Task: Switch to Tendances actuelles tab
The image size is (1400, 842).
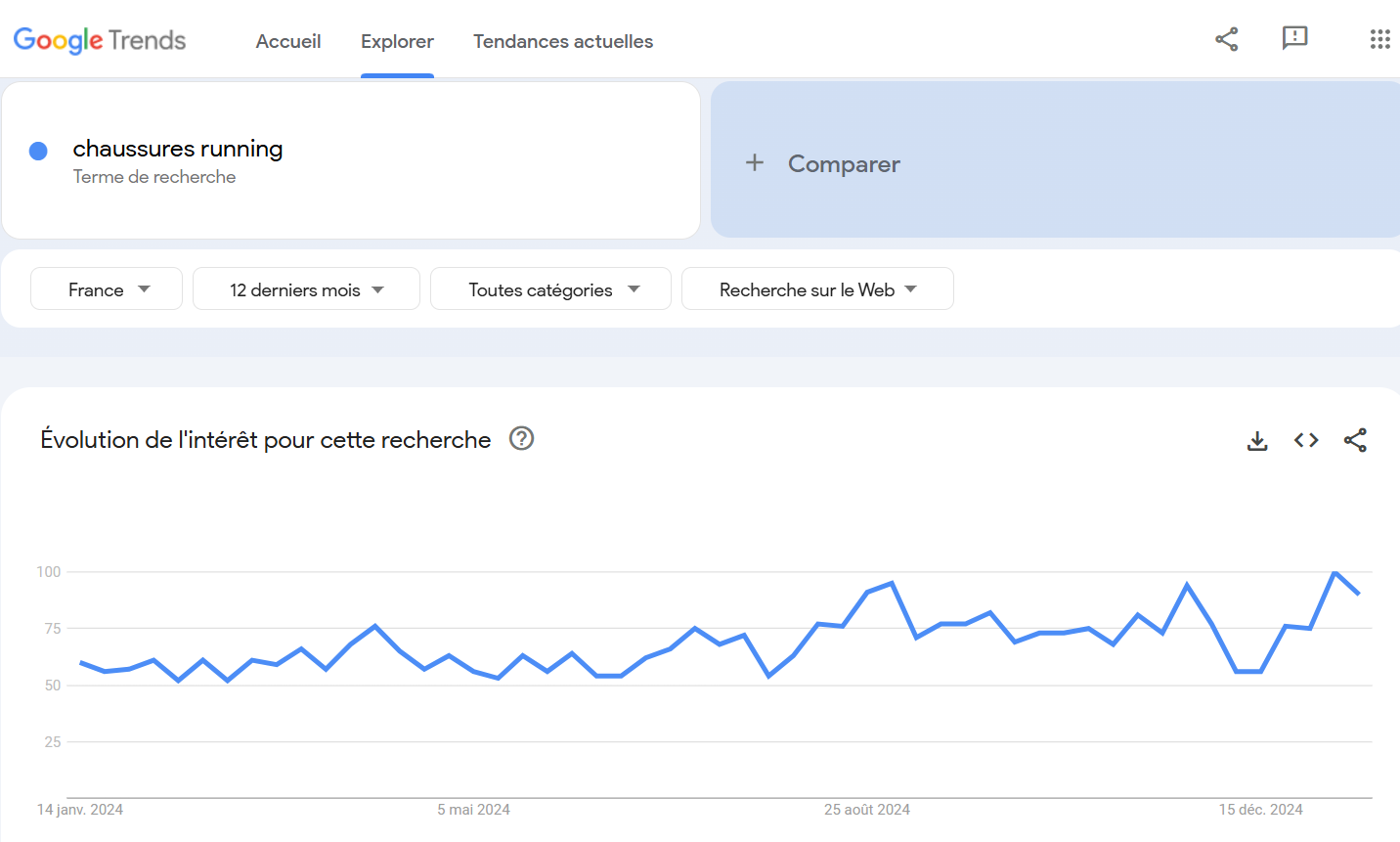Action: click(563, 41)
